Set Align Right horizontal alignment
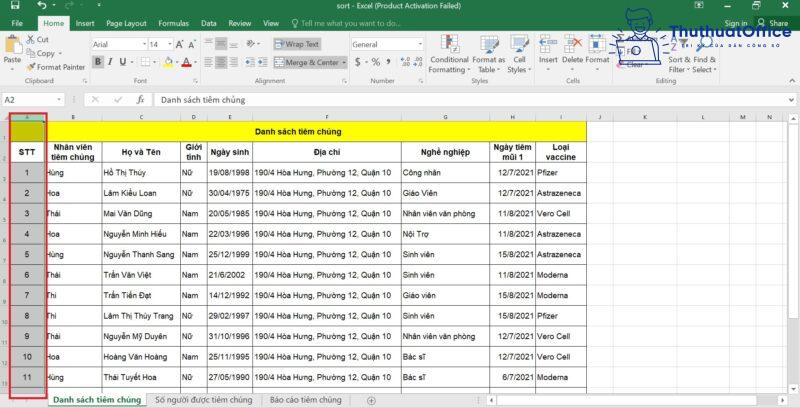Screen dimensions: 800x408 pyautogui.click(x=233, y=62)
